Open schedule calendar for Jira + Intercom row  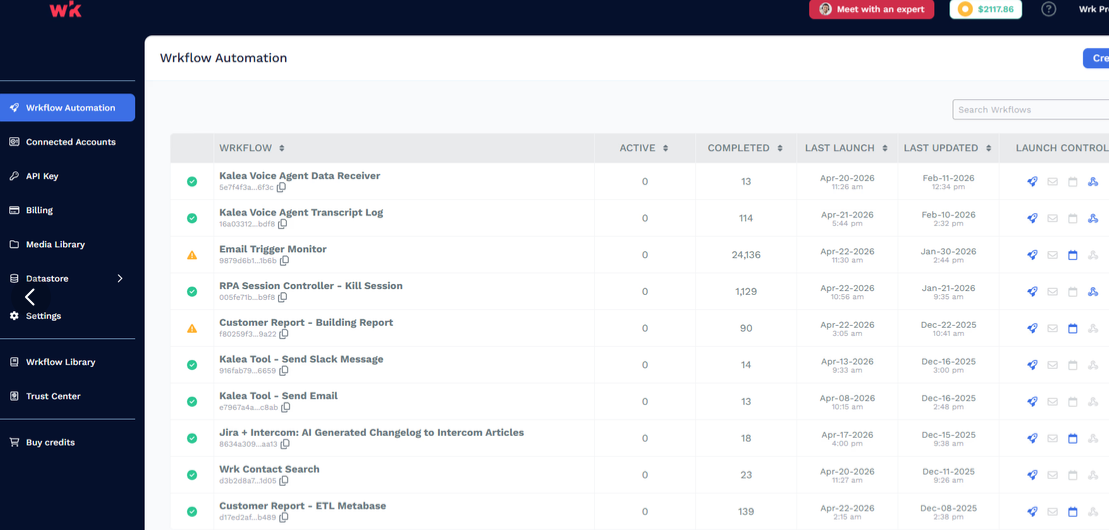pyautogui.click(x=1072, y=439)
